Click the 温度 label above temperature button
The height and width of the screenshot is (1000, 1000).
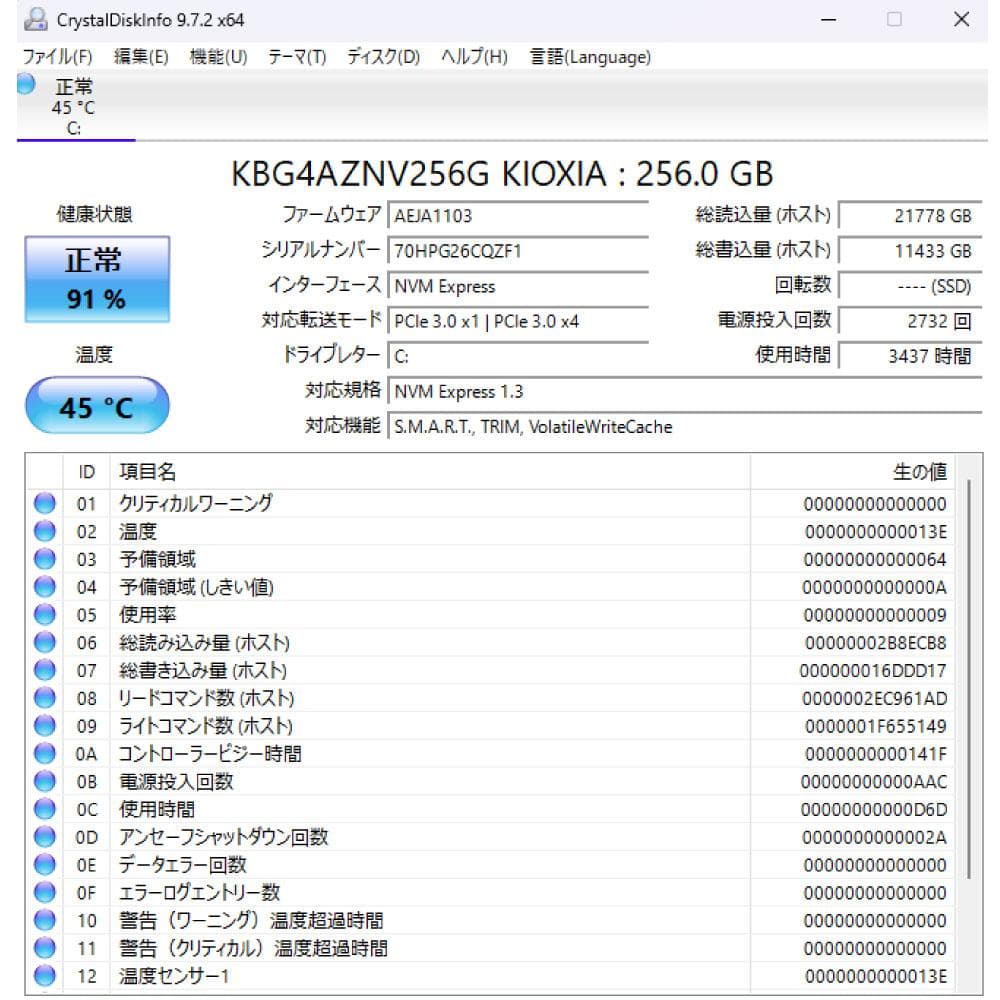94,355
